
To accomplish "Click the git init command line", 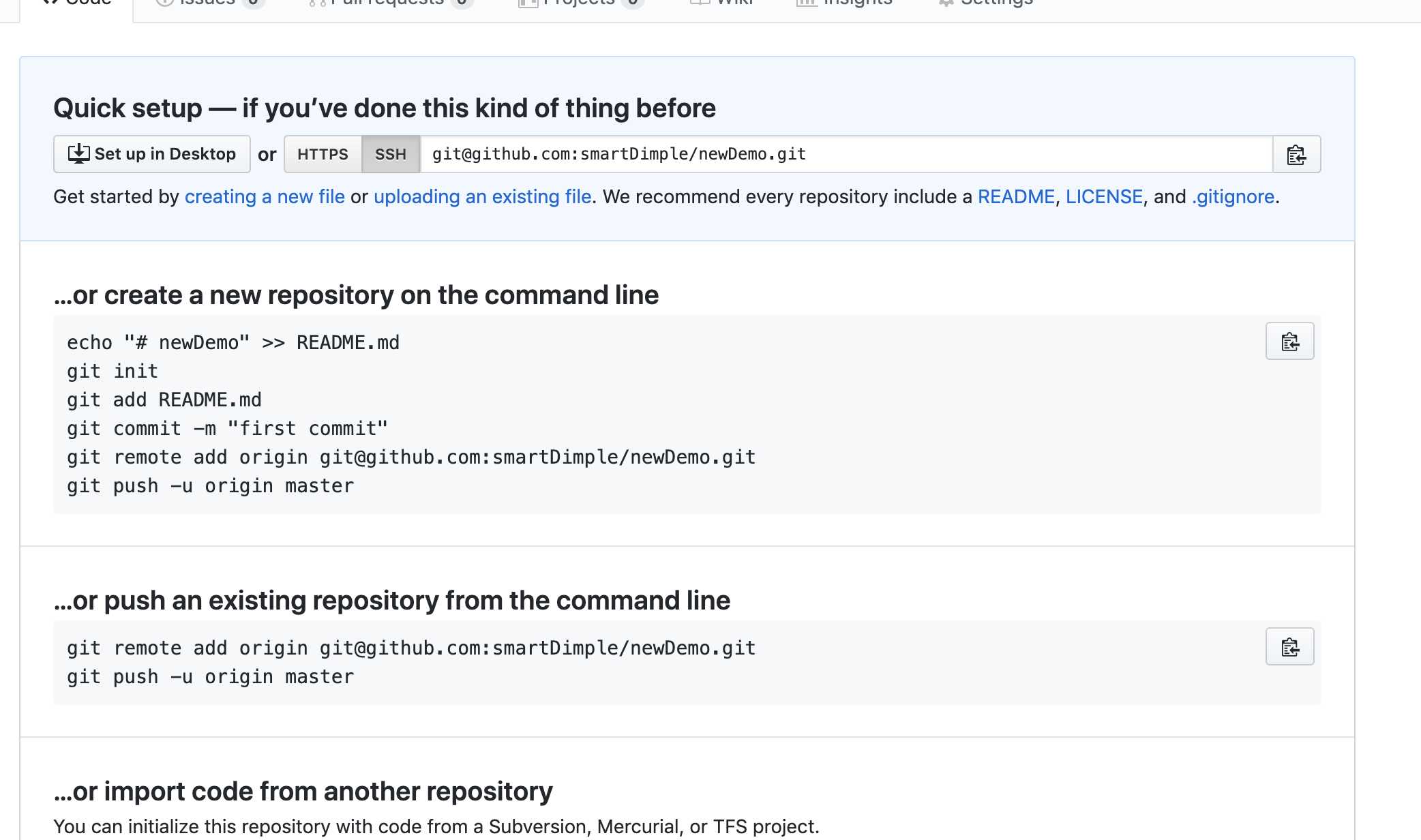I will pyautogui.click(x=113, y=371).
